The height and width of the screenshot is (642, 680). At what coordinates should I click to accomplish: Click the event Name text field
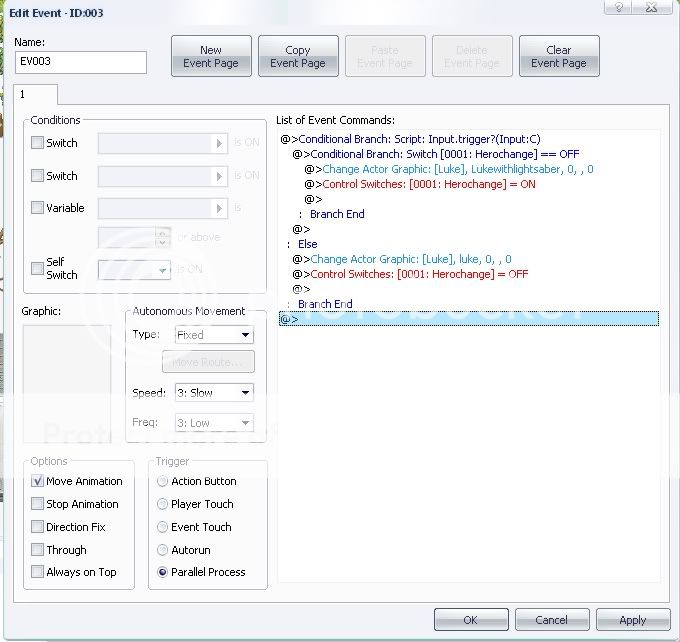pos(81,62)
